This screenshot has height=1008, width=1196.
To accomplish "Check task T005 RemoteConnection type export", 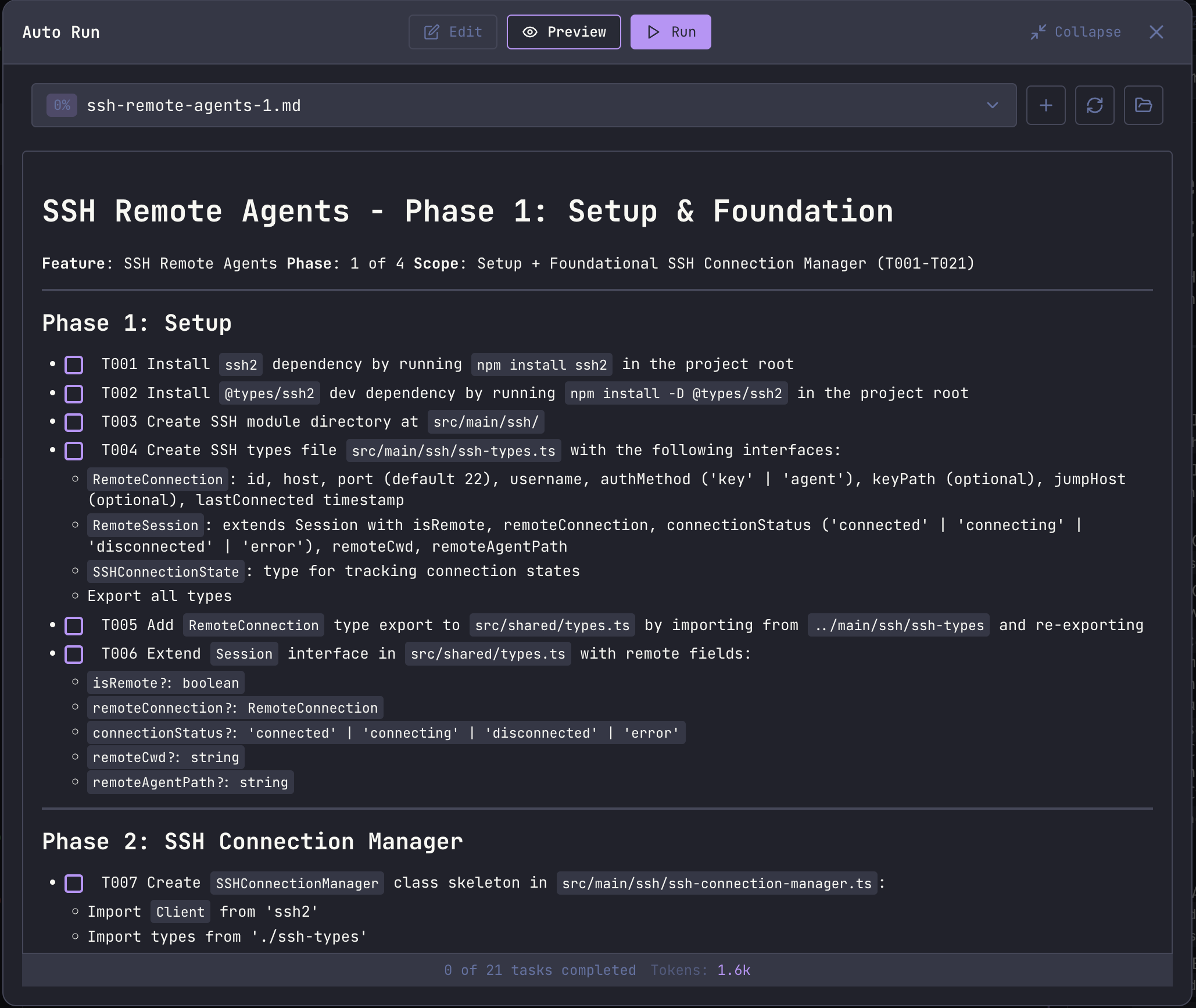I will click(74, 625).
